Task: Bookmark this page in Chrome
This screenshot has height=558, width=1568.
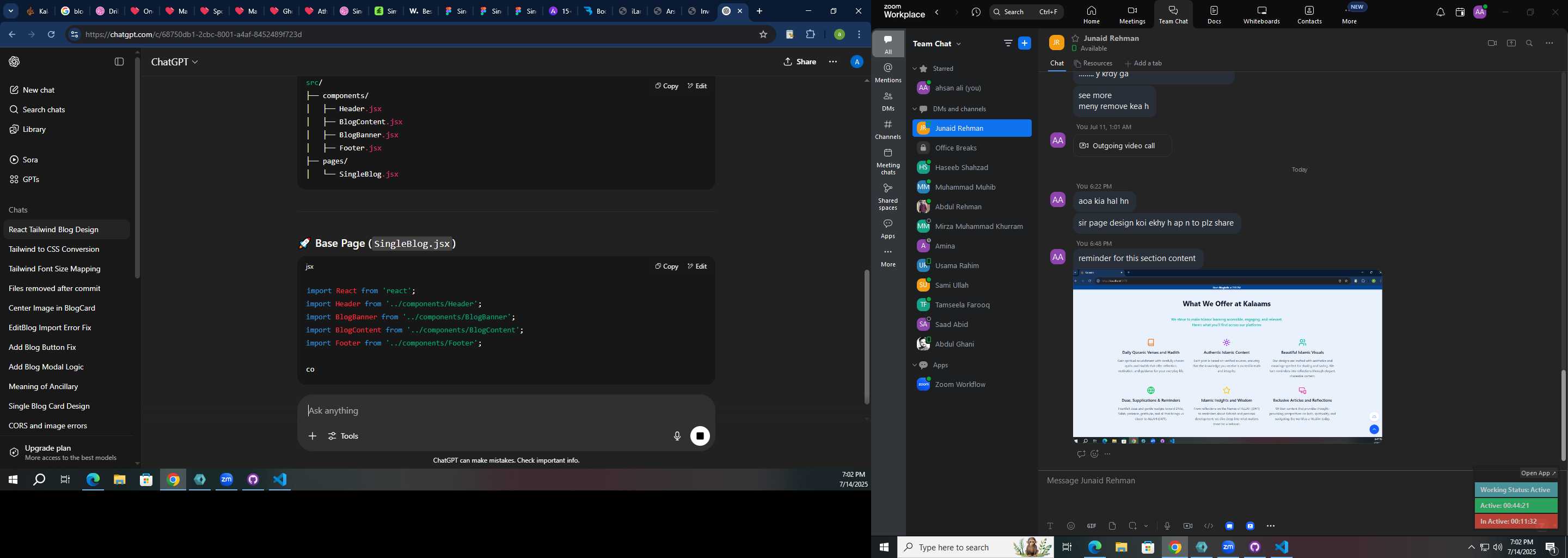Action: coord(763,35)
